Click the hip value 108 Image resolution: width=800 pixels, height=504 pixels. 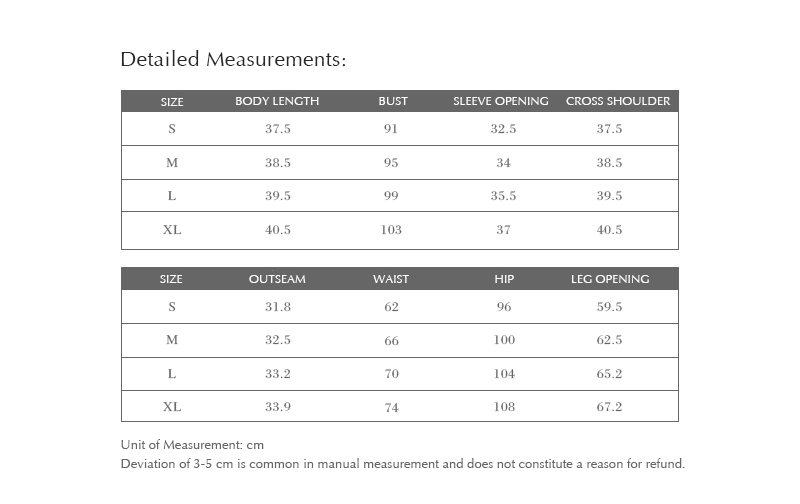[504, 407]
